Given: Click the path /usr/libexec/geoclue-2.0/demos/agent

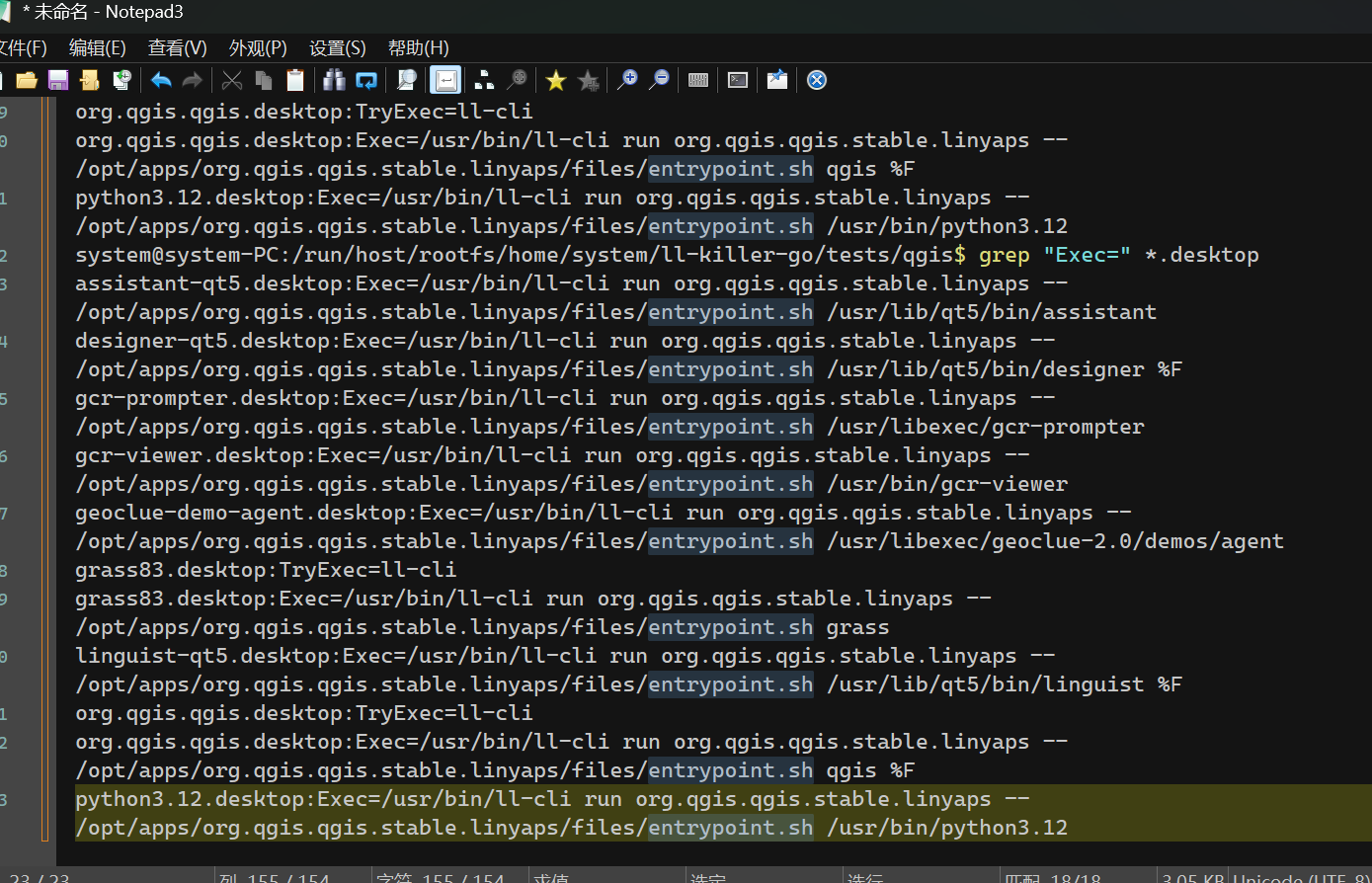Looking at the screenshot, I should [x=1056, y=541].
